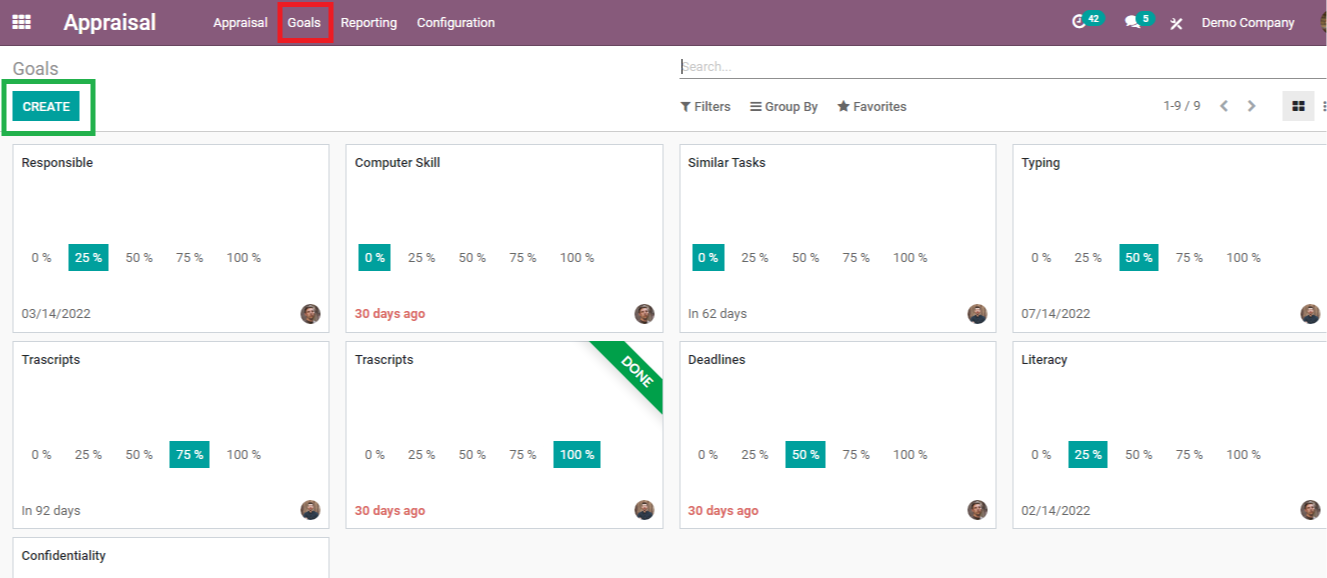The height and width of the screenshot is (578, 1327).
Task: Go to next page arrow
Action: point(1251,106)
